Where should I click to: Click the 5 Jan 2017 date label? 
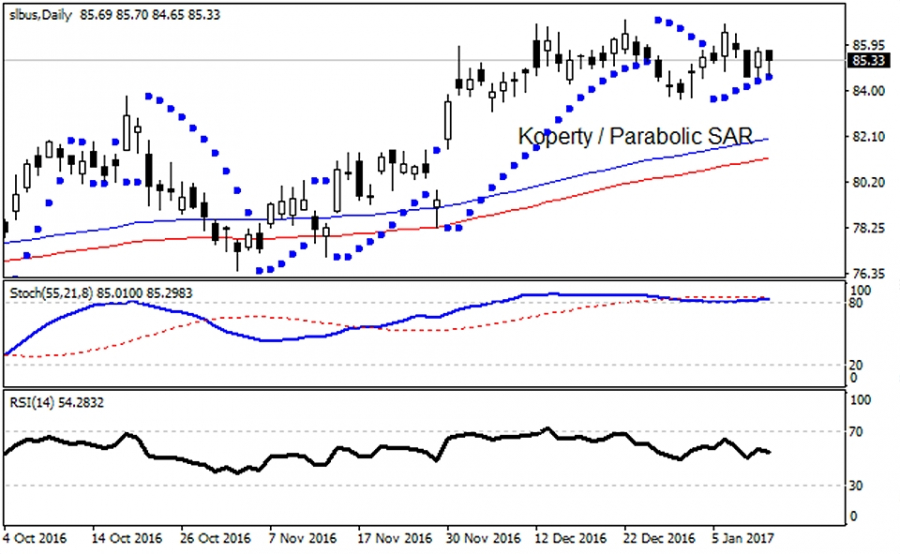pyautogui.click(x=742, y=537)
